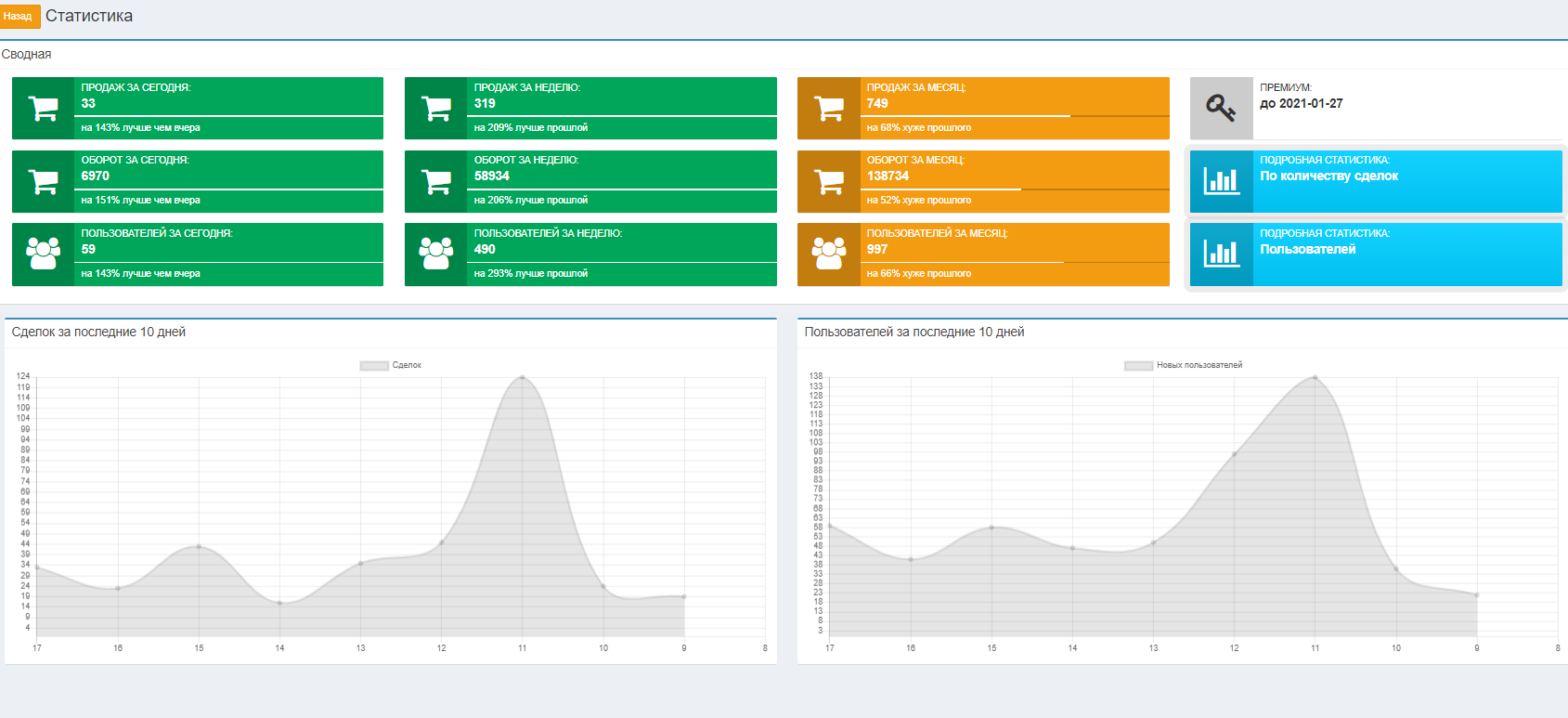Screen dimensions: 1568x718
Task: Click the Оборот за месяц progress bar
Action: point(1015,189)
